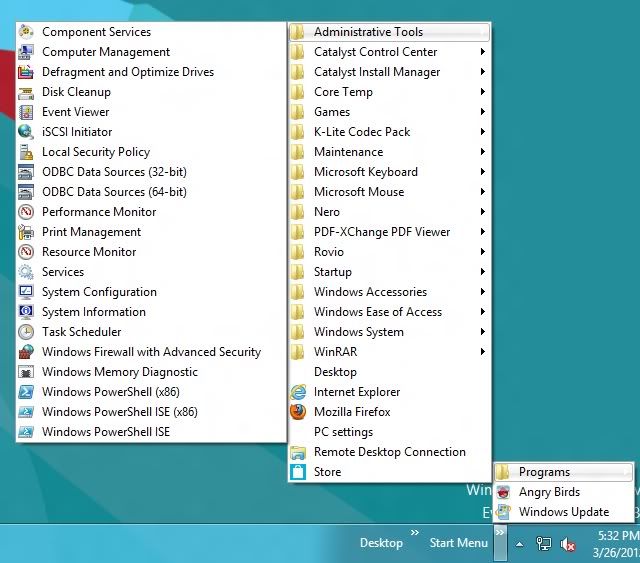Click the Start Menu toolbar label

coord(458,543)
